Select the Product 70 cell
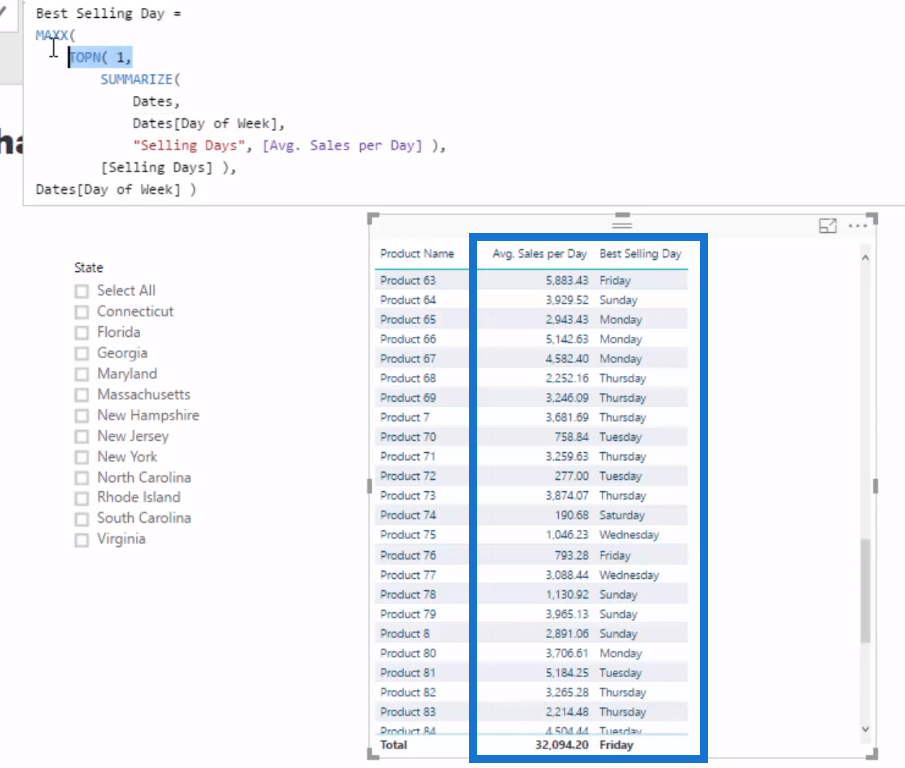905x768 pixels. (x=407, y=437)
